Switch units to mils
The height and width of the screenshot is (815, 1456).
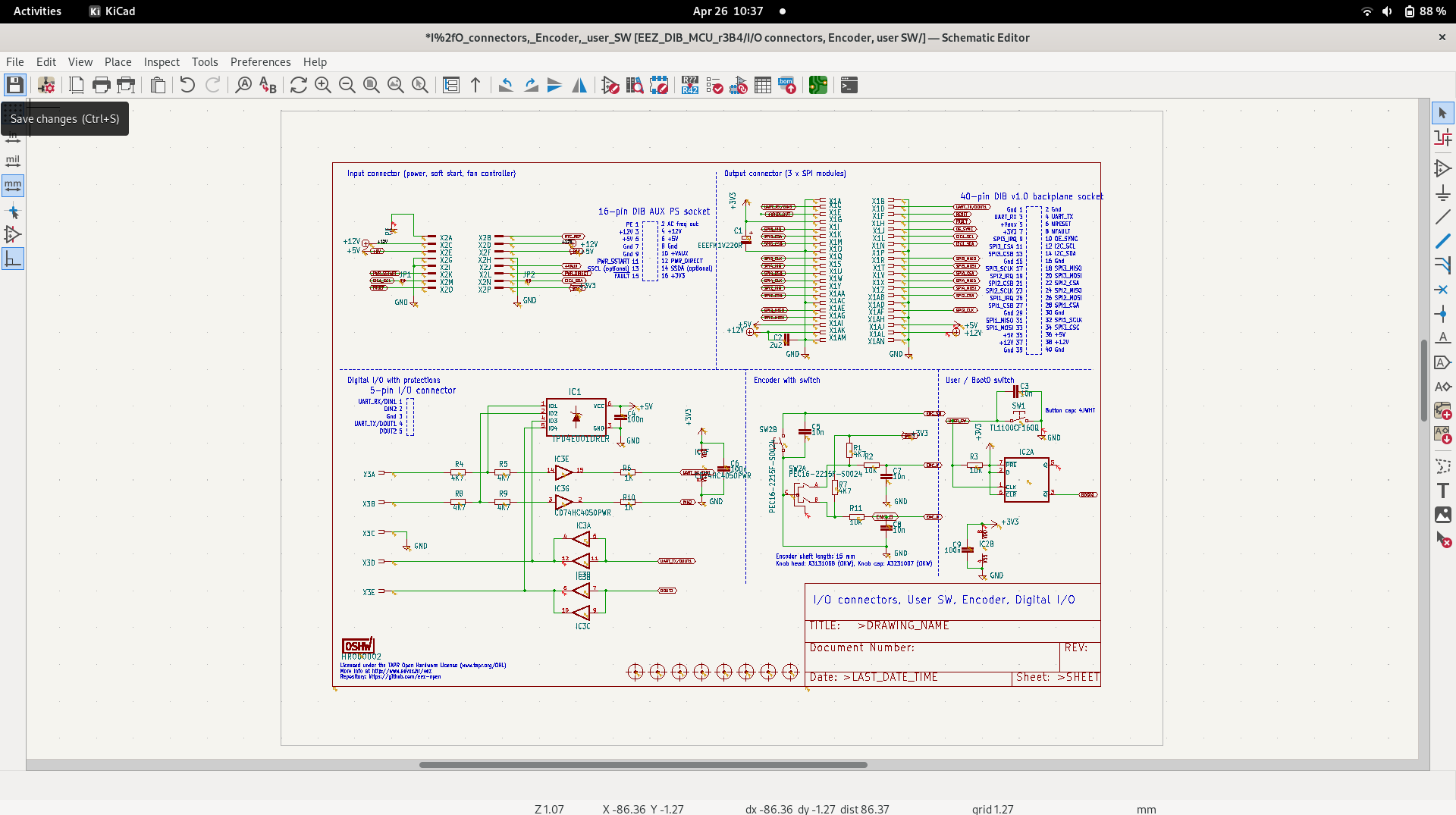tap(13, 161)
